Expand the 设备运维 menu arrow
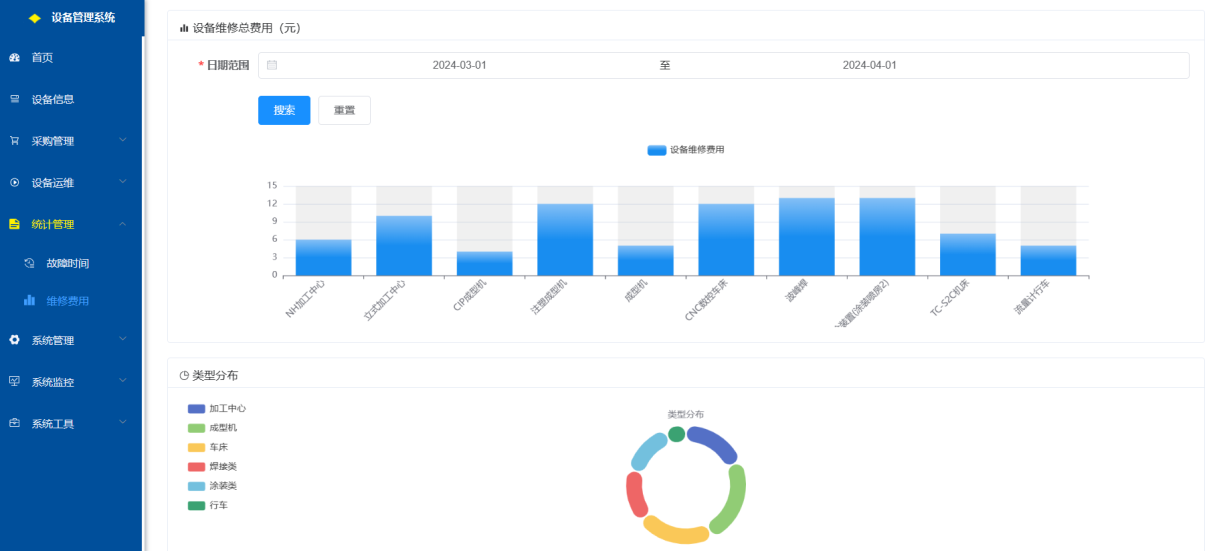The image size is (1215, 551). point(123,182)
